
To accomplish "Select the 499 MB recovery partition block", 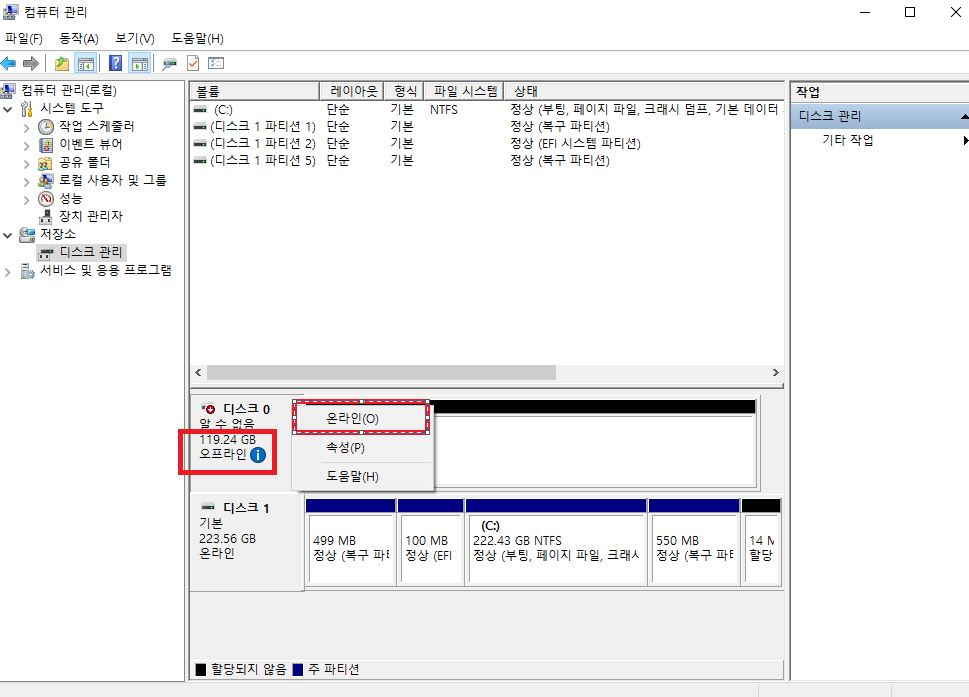I will [x=350, y=541].
